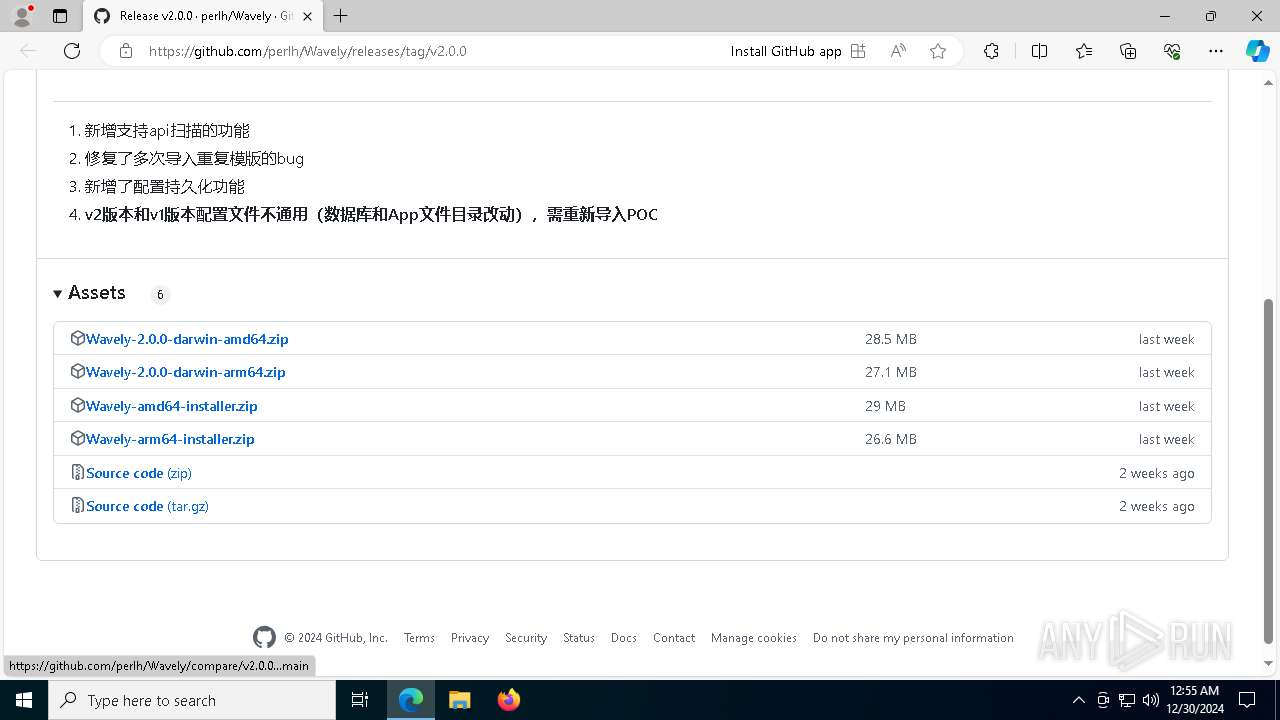The image size is (1280, 720).
Task: Click file icon beside Source code (tar.gz)
Action: pos(77,505)
